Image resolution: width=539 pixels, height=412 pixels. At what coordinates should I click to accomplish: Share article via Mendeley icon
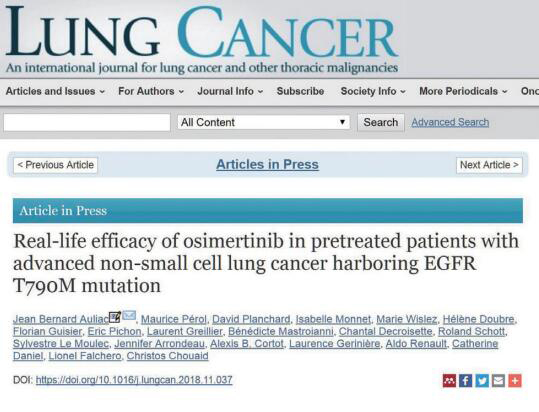(x=449, y=380)
